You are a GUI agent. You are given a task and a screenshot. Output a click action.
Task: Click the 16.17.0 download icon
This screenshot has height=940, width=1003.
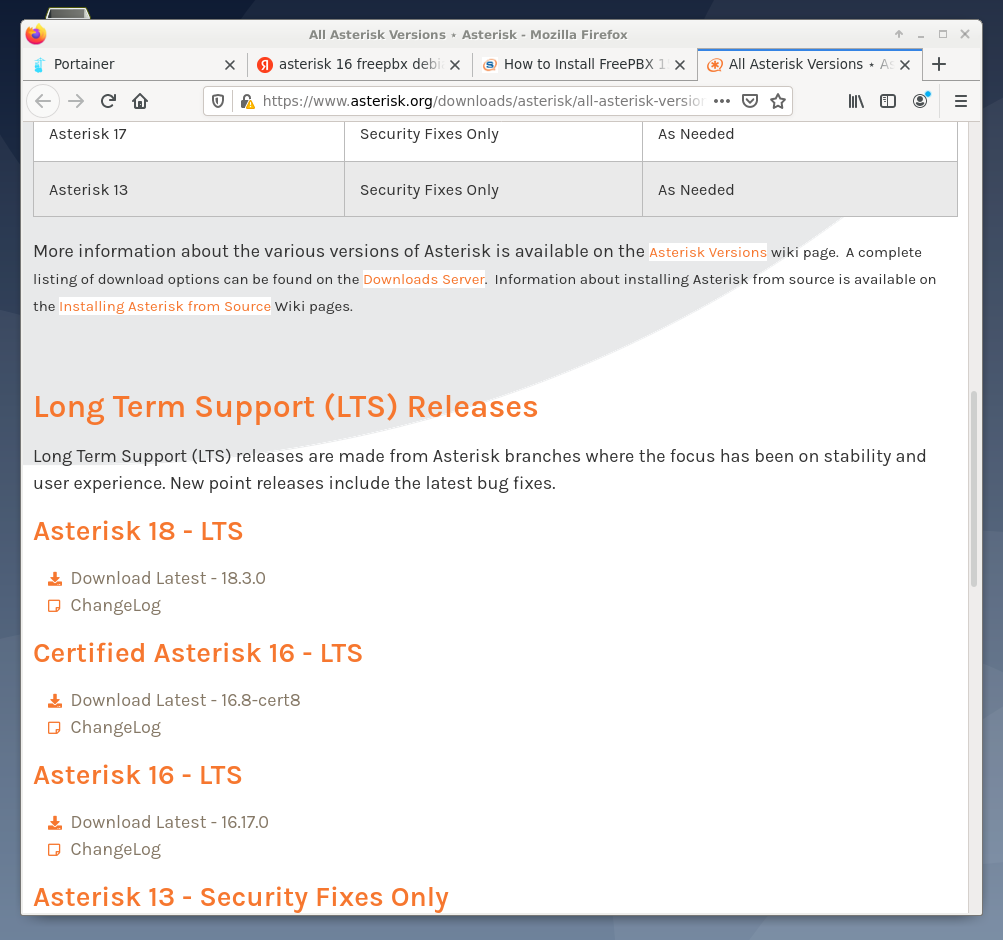pos(55,823)
